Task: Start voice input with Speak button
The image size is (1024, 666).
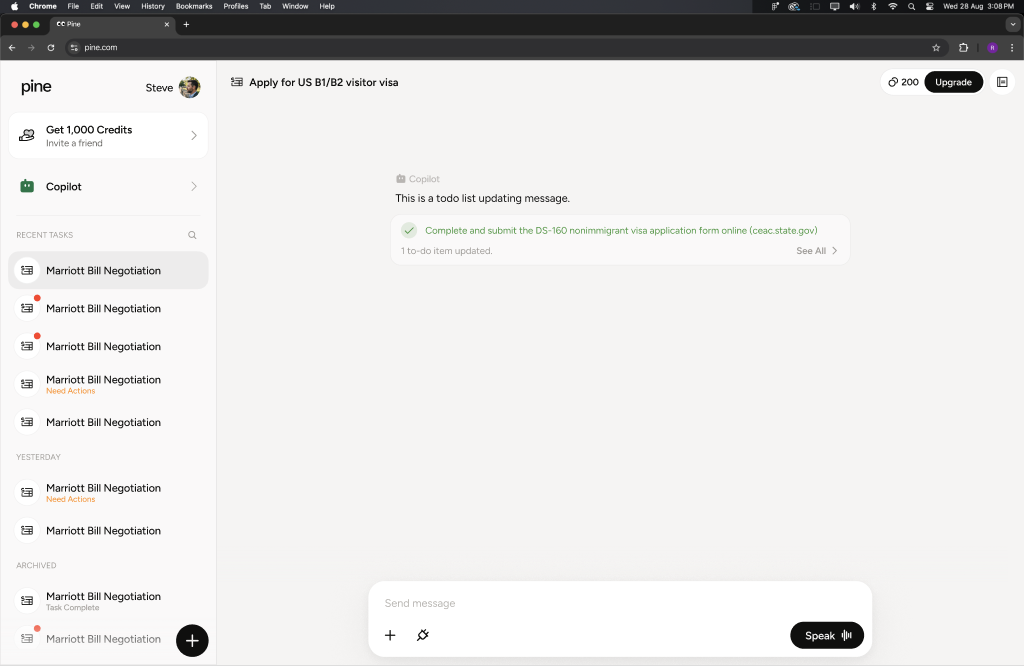Action: 827,635
